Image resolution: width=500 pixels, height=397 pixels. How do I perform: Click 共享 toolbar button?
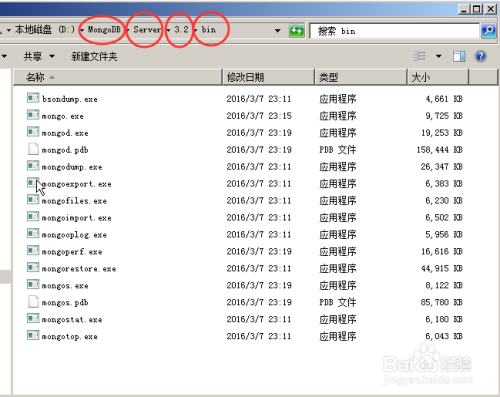pyautogui.click(x=33, y=56)
